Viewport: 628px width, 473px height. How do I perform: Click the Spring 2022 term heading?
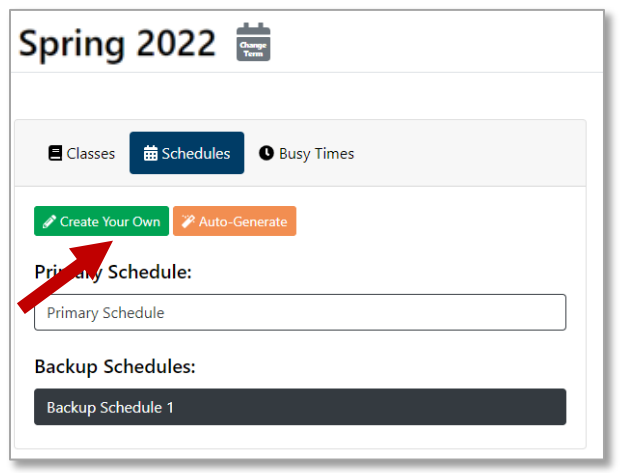pos(117,43)
